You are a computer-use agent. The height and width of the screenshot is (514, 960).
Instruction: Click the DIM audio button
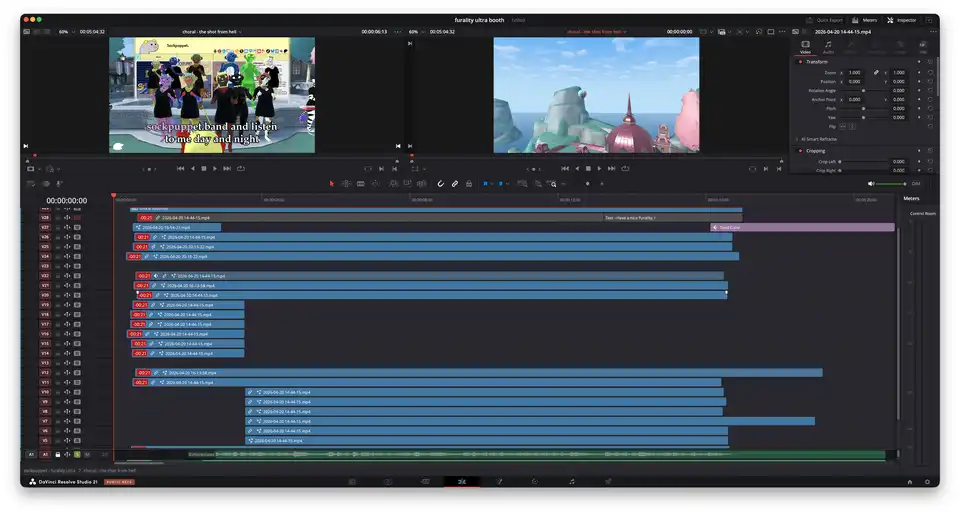(916, 184)
